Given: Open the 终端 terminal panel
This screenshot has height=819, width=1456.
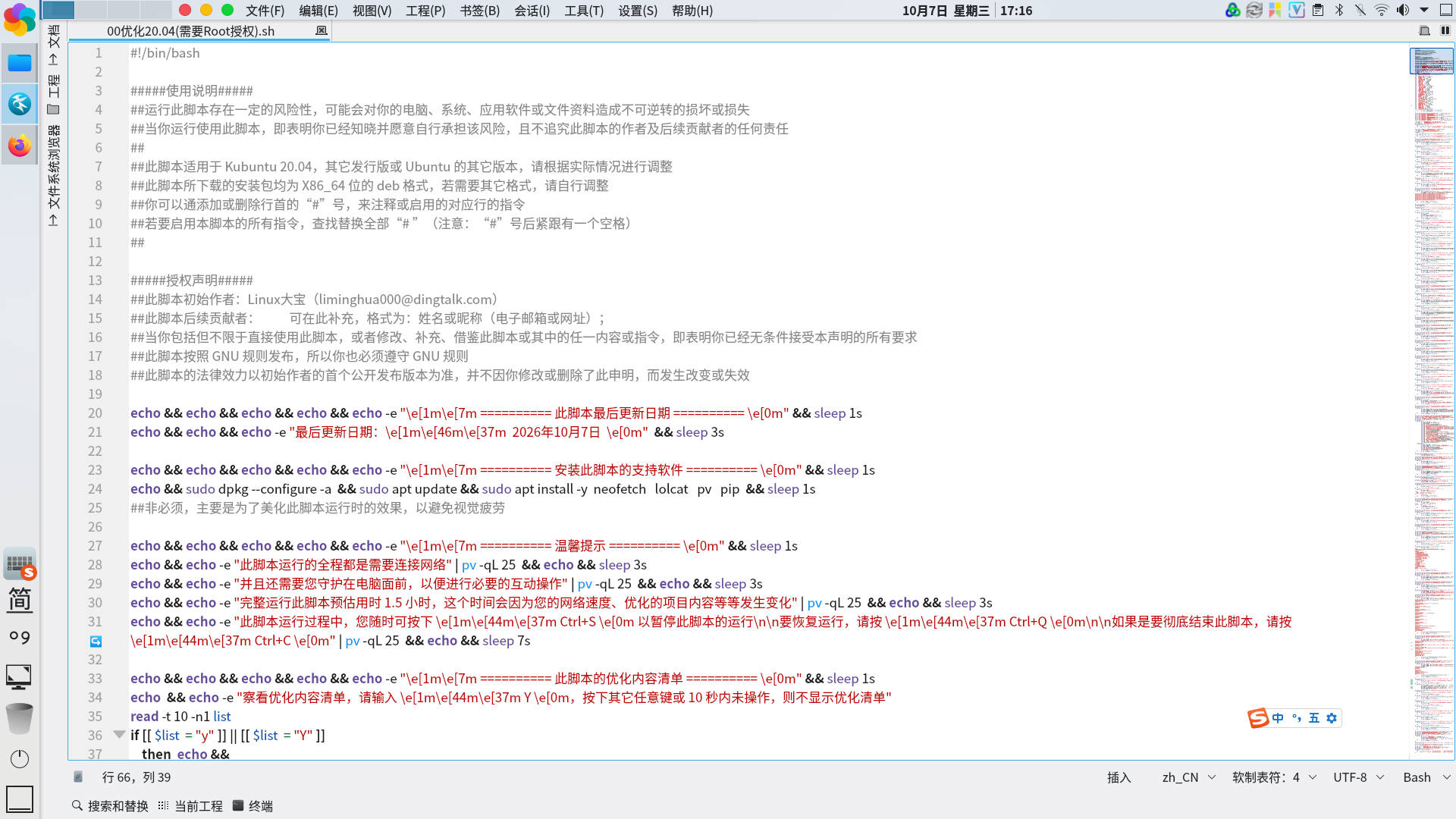Looking at the screenshot, I should click(x=253, y=806).
